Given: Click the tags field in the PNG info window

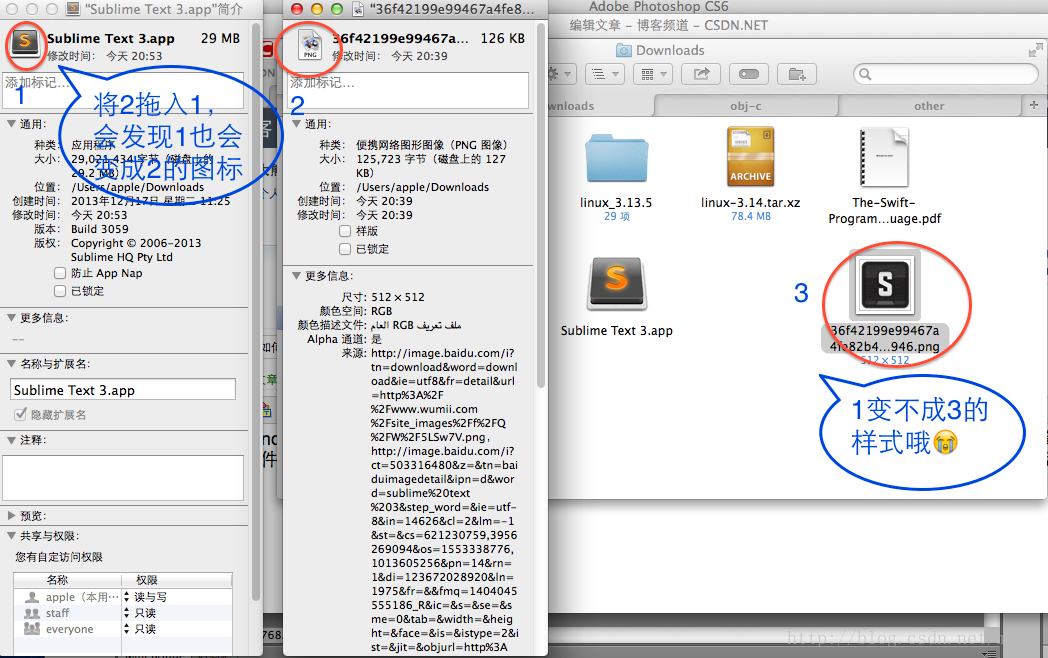Looking at the screenshot, I should [408, 90].
